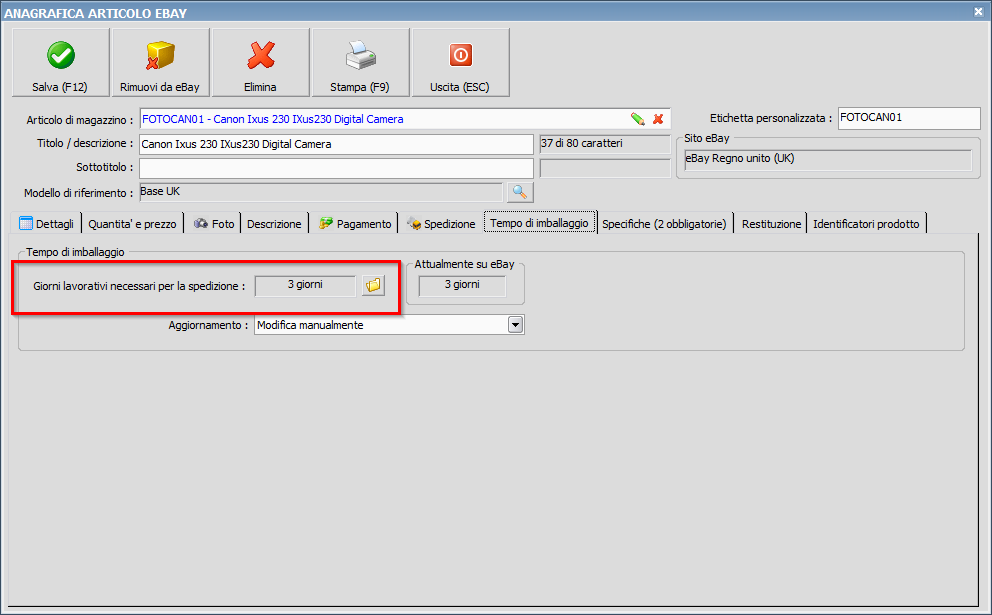Switch to the Foto tab
Image resolution: width=992 pixels, height=615 pixels.
[214, 223]
